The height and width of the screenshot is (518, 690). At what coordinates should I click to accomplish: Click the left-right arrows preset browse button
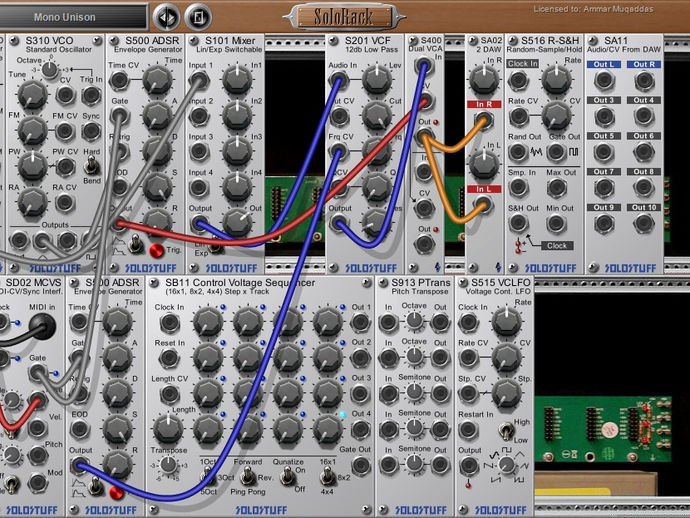click(x=166, y=18)
